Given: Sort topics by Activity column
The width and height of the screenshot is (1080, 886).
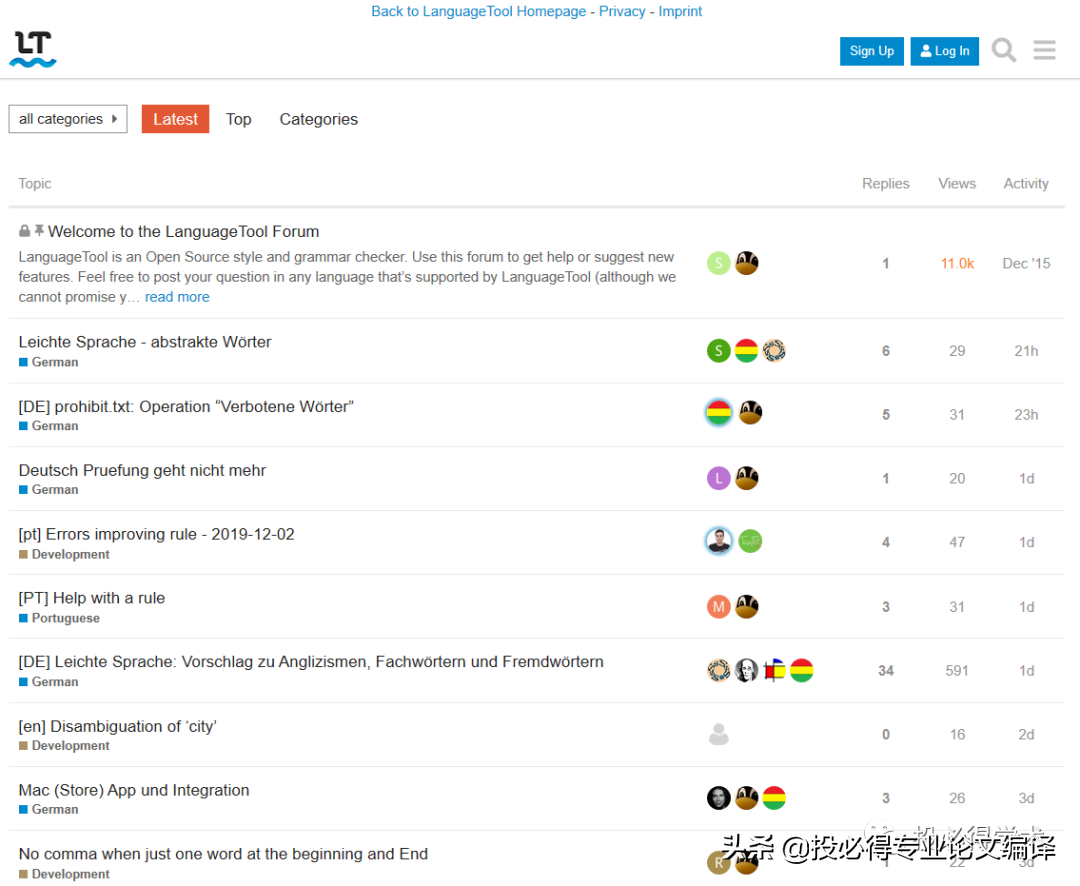Looking at the screenshot, I should 1026,183.
